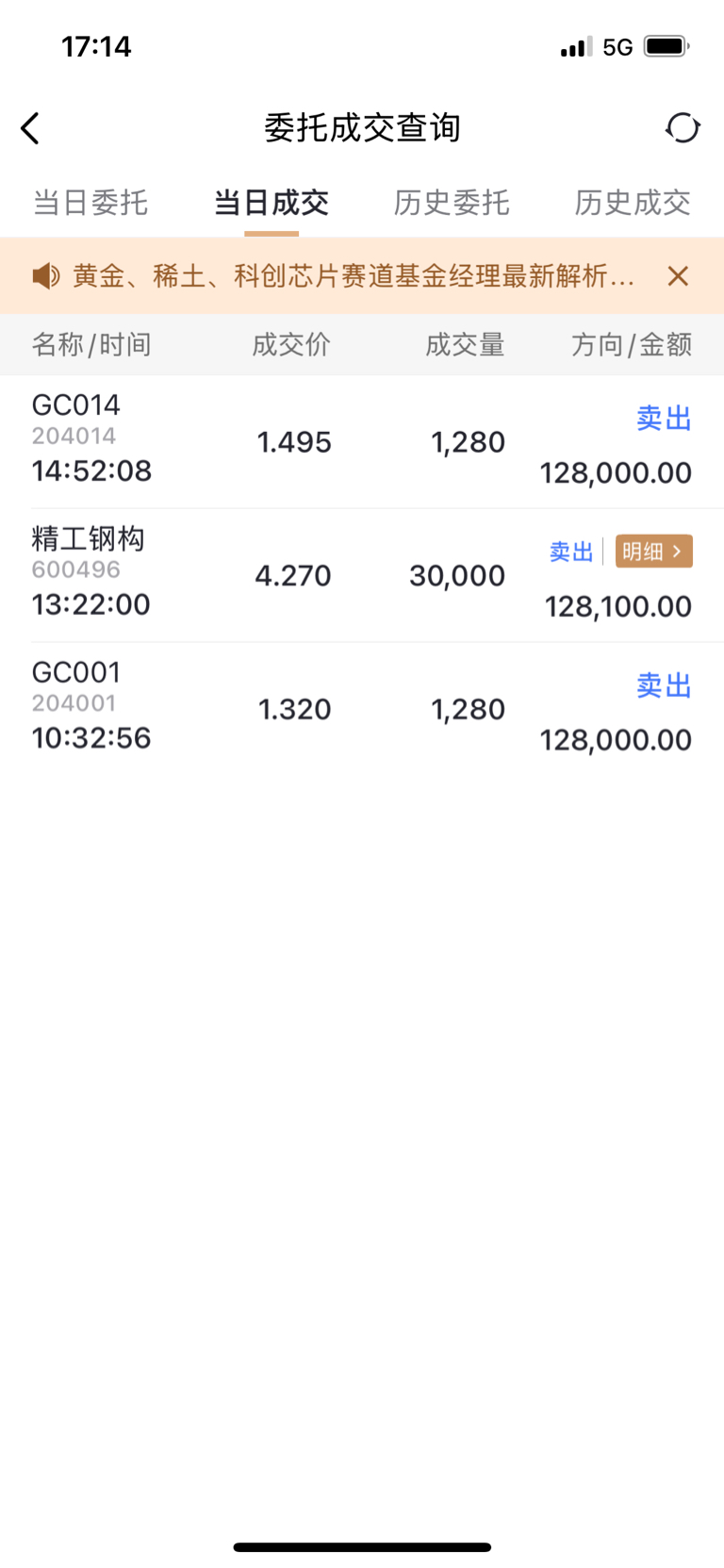
Task: Tap the speaker announcement icon
Action: 45,276
